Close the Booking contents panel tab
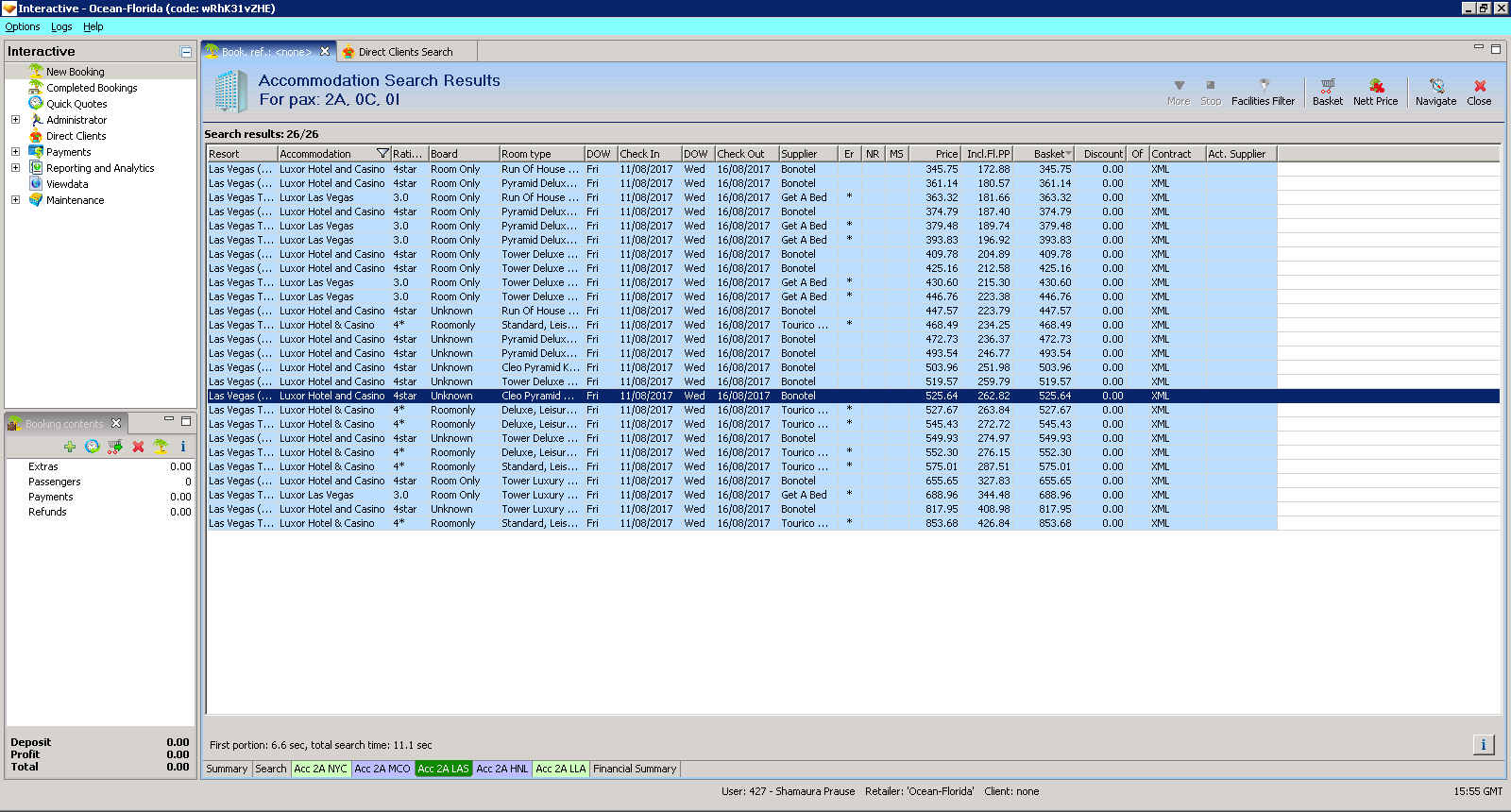The height and width of the screenshot is (812, 1511). click(116, 423)
